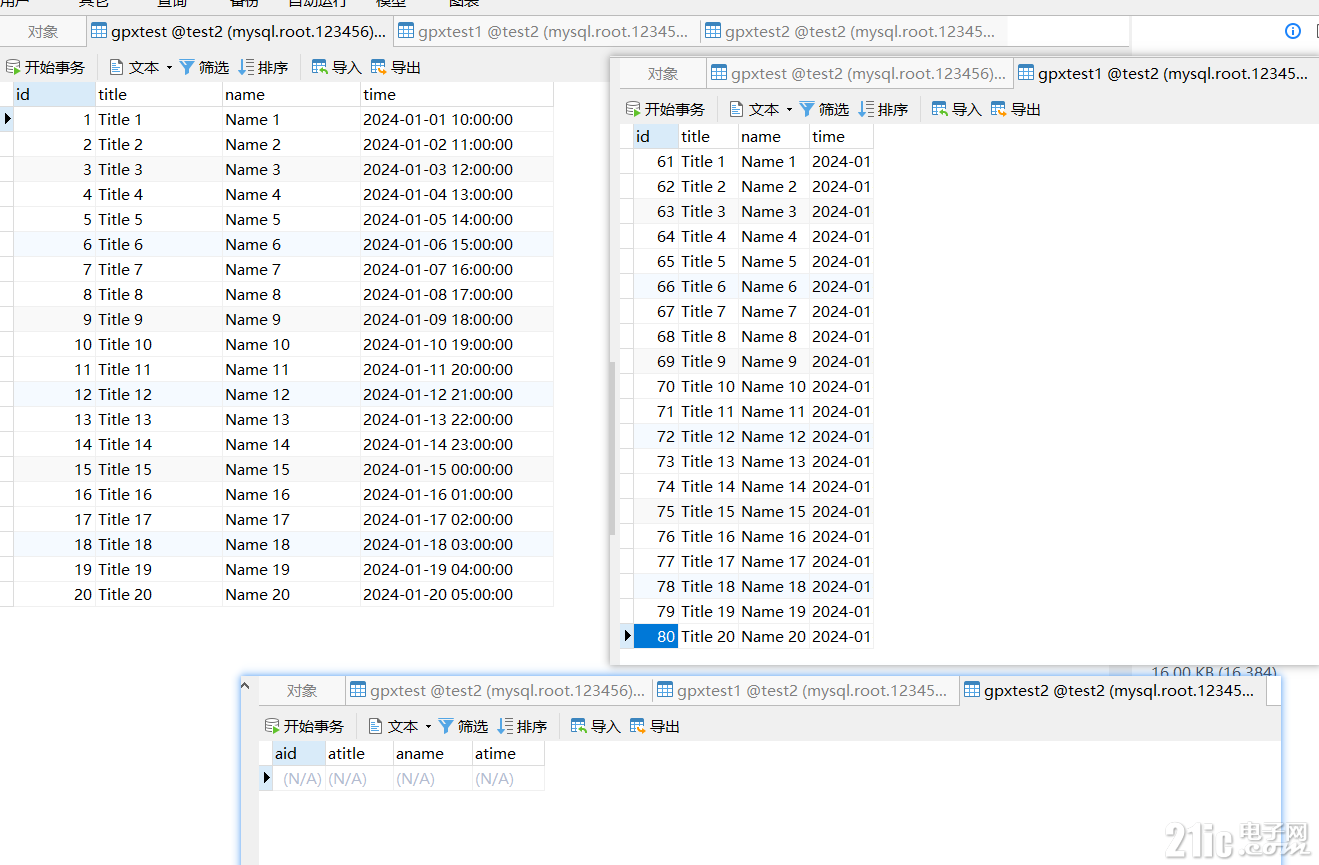1319x865 pixels.
Task: Click time column header in main gpxtest table
Action: (456, 94)
